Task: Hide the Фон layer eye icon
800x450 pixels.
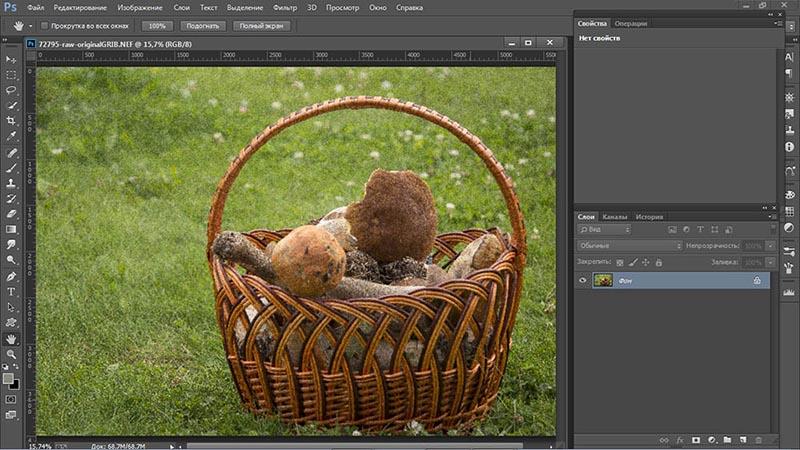Action: (x=583, y=280)
